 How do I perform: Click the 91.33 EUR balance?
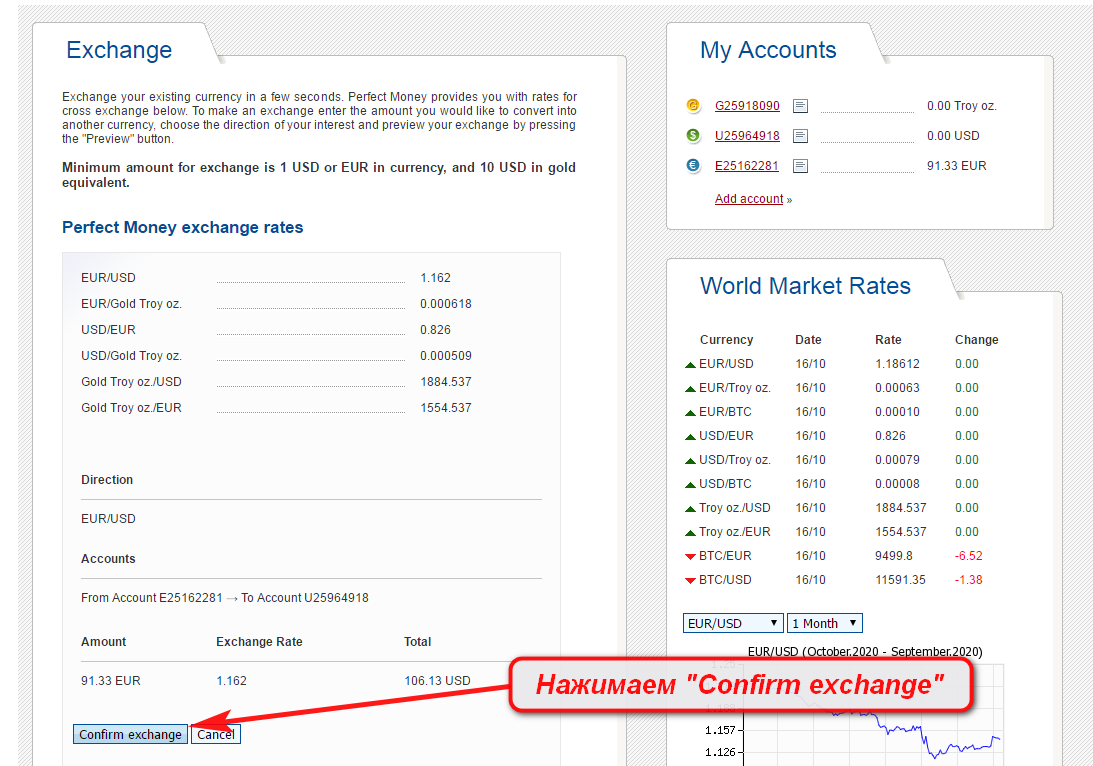click(x=956, y=166)
